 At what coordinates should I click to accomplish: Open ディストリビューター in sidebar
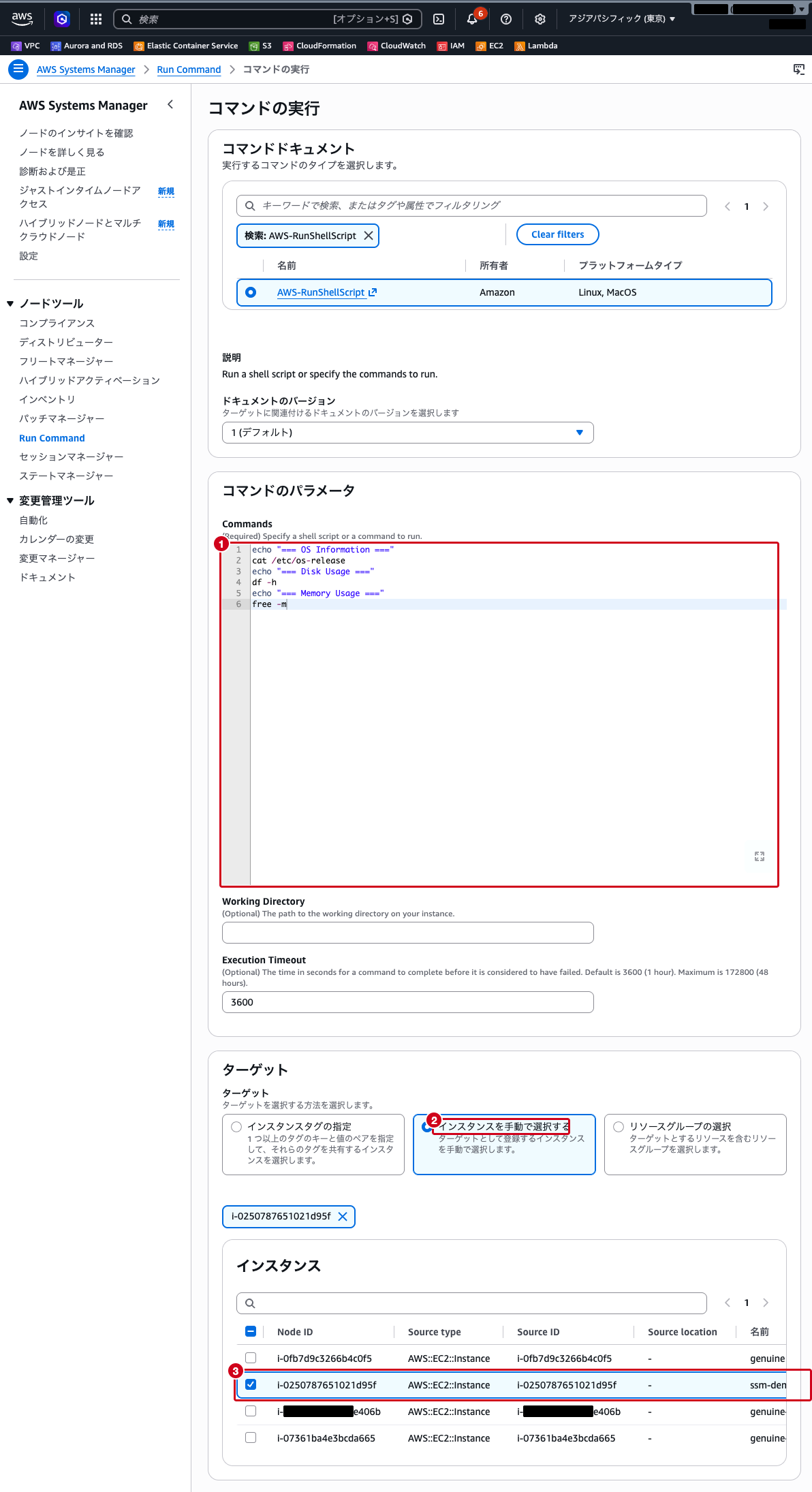point(66,342)
